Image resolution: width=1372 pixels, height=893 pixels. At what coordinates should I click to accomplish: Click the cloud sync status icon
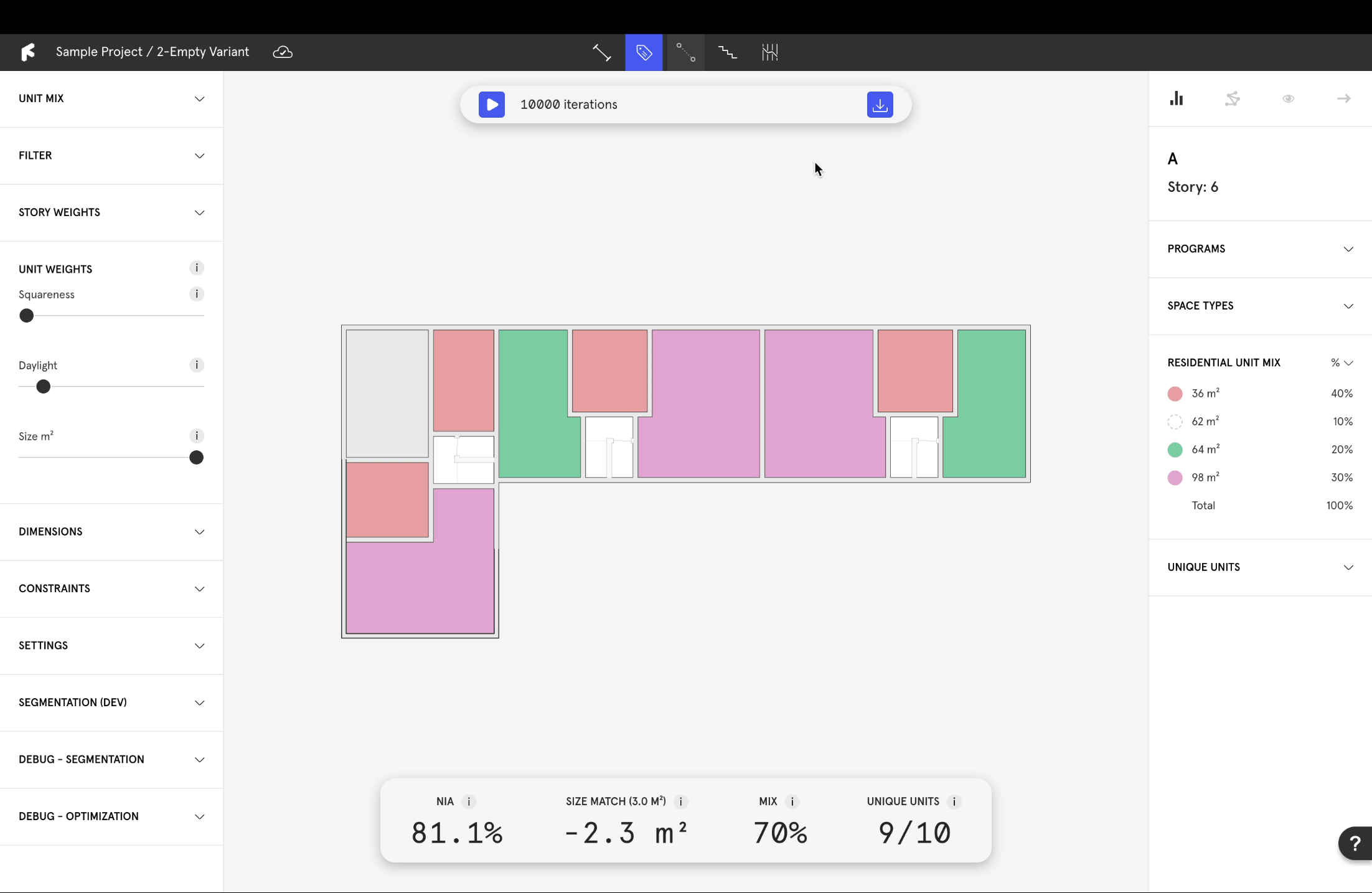pos(283,52)
